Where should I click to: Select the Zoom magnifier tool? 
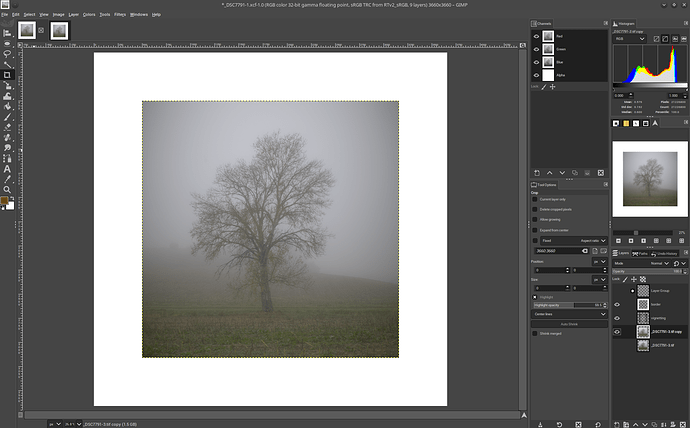pyautogui.click(x=7, y=189)
